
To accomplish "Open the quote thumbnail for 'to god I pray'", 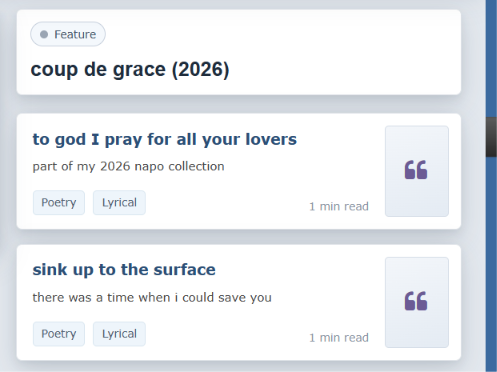I will click(417, 171).
